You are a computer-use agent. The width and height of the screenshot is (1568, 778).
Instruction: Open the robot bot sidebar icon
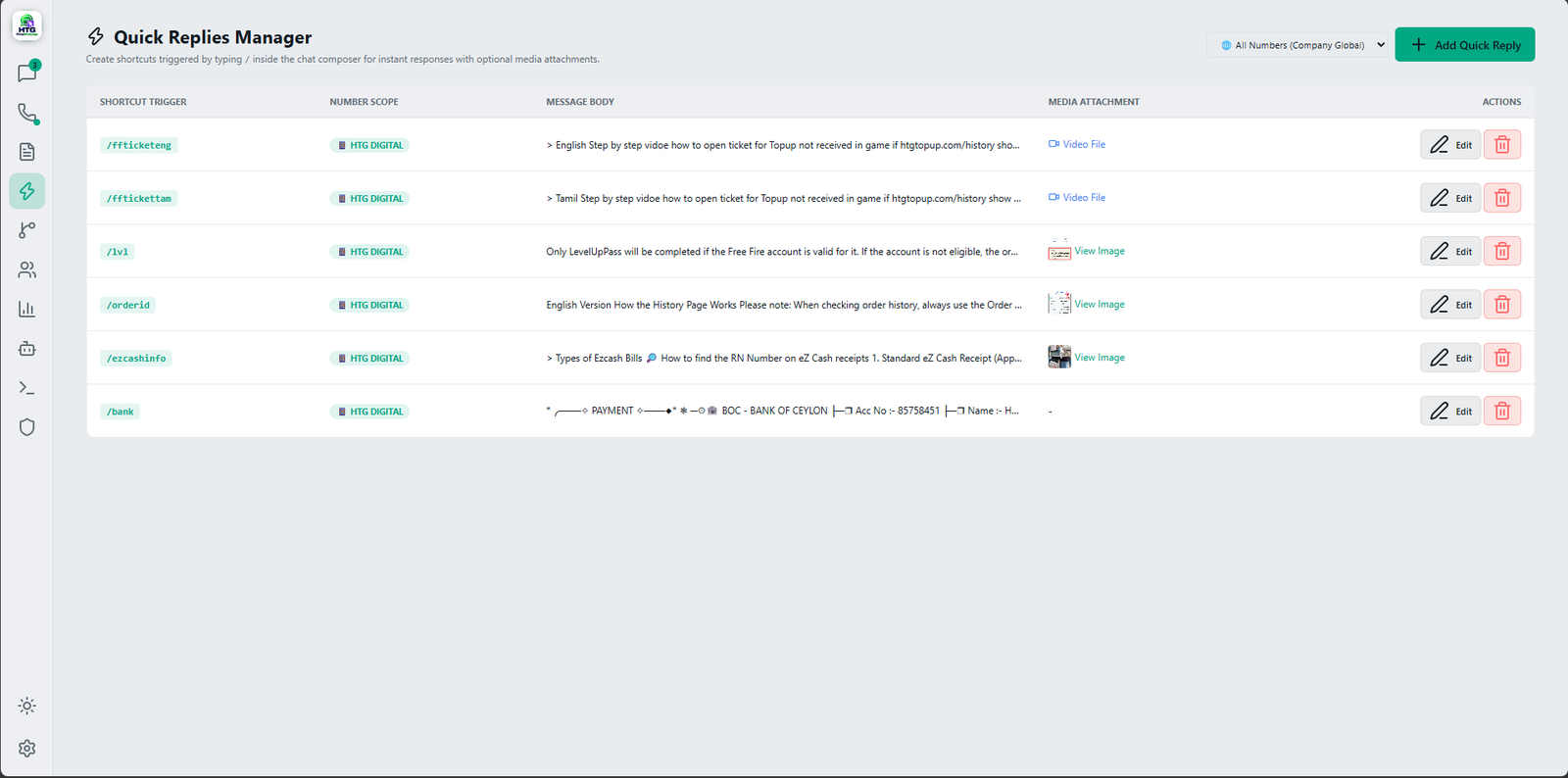pyautogui.click(x=27, y=349)
